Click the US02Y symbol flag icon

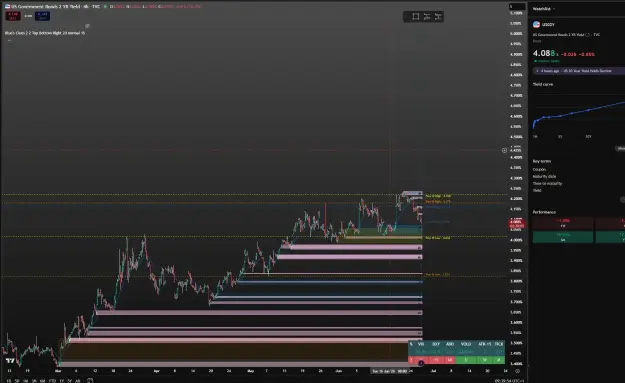point(537,24)
